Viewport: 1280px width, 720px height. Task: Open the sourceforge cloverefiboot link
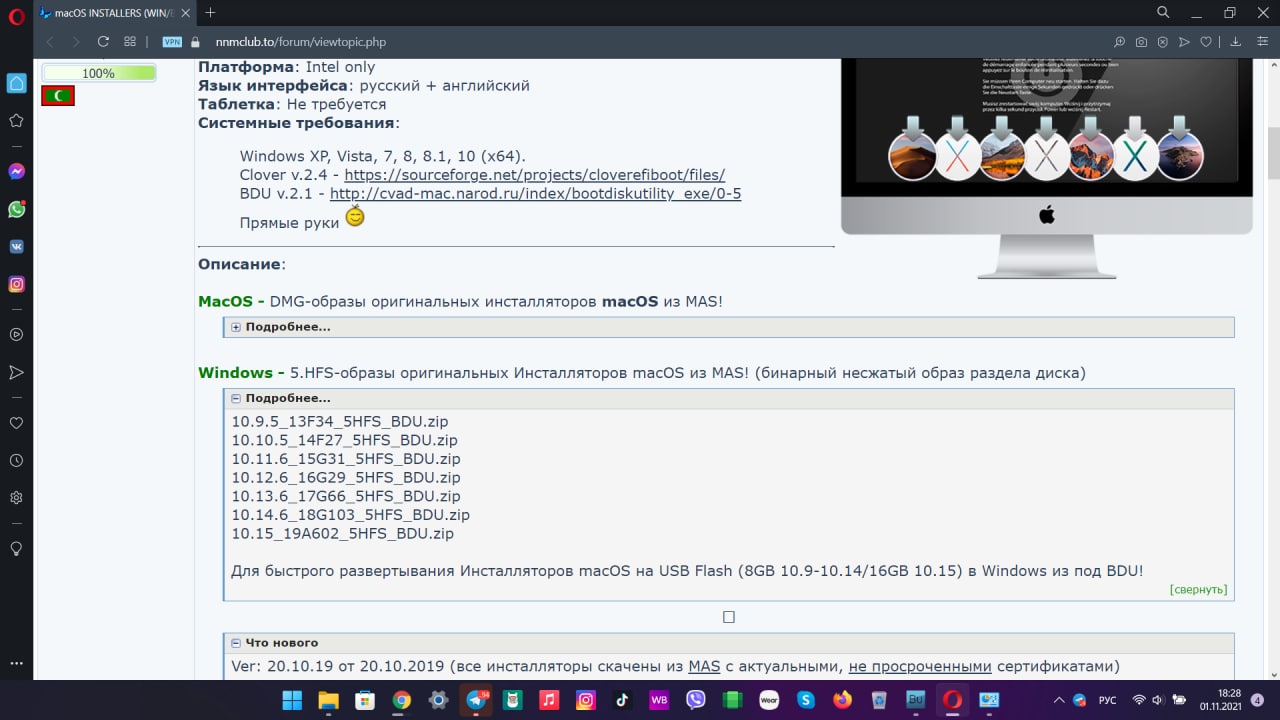click(535, 174)
